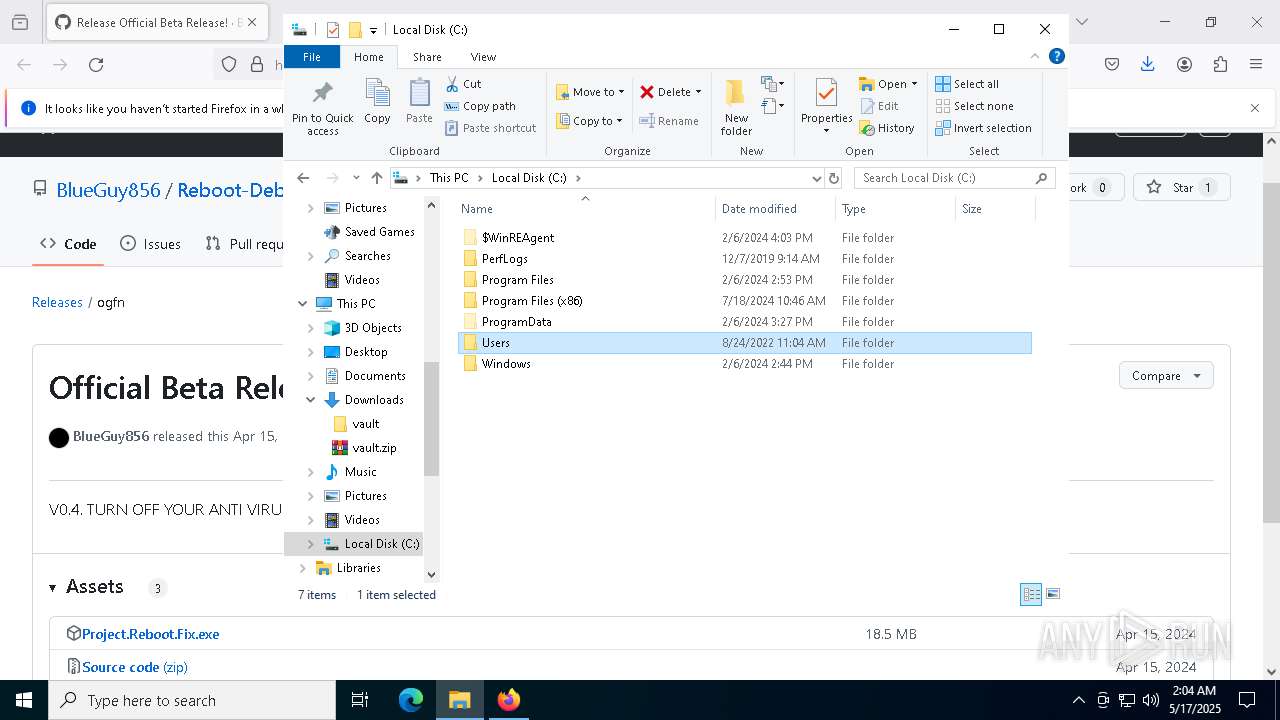Open recent locations dropdown arrow
This screenshot has width=1280, height=720.
356,178
